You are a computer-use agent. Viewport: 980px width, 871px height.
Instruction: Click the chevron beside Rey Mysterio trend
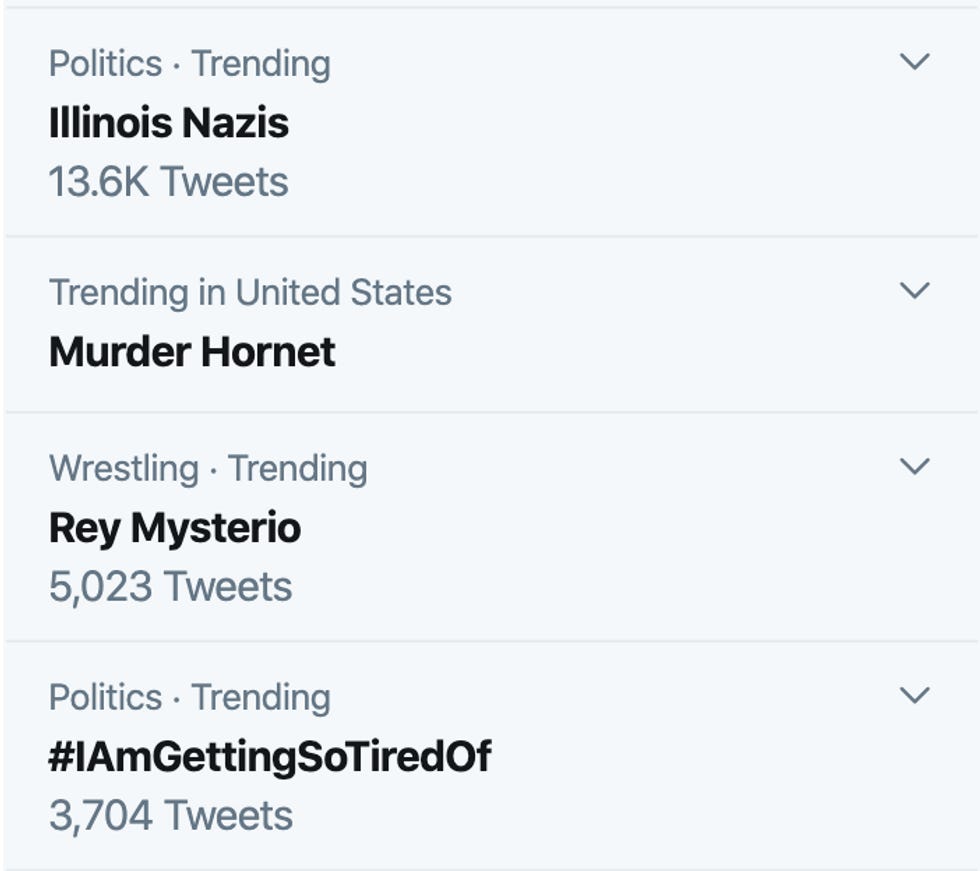[914, 467]
